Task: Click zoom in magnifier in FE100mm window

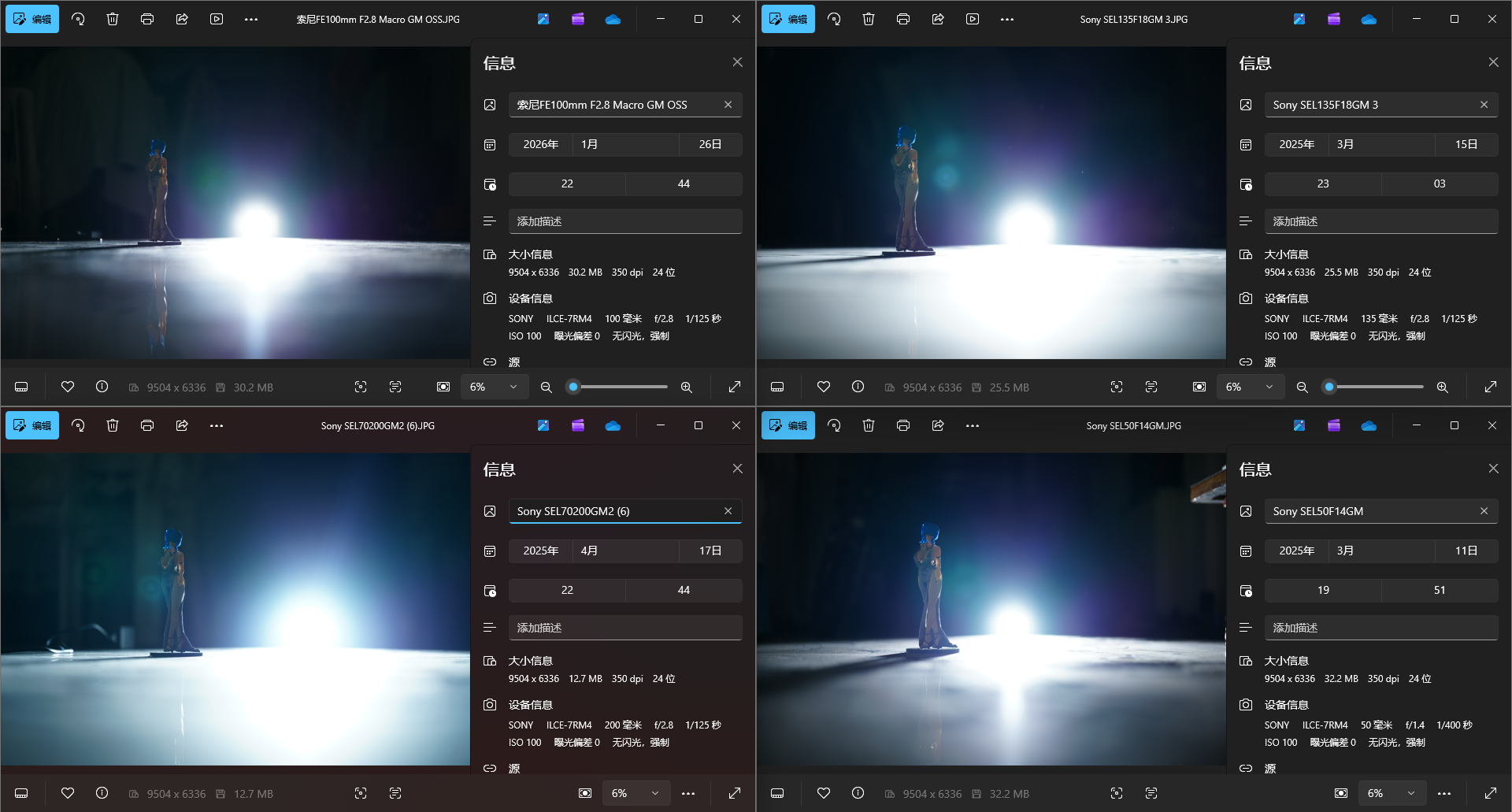Action: [x=687, y=387]
